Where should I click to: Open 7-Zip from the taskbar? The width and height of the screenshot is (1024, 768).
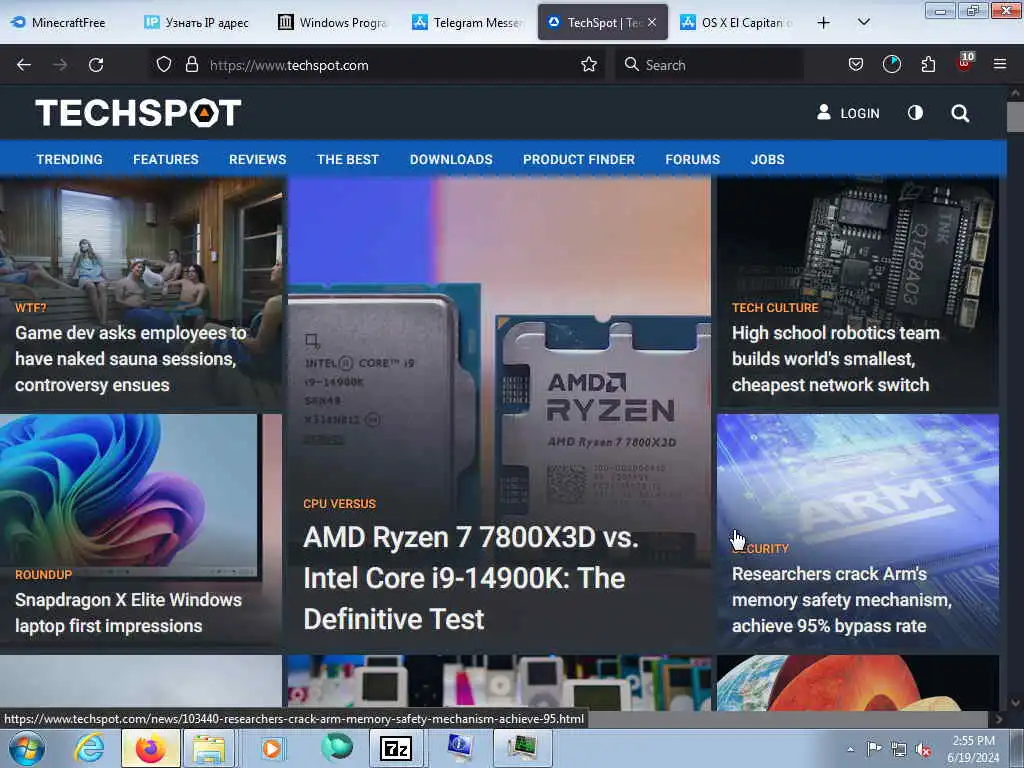pyautogui.click(x=396, y=748)
